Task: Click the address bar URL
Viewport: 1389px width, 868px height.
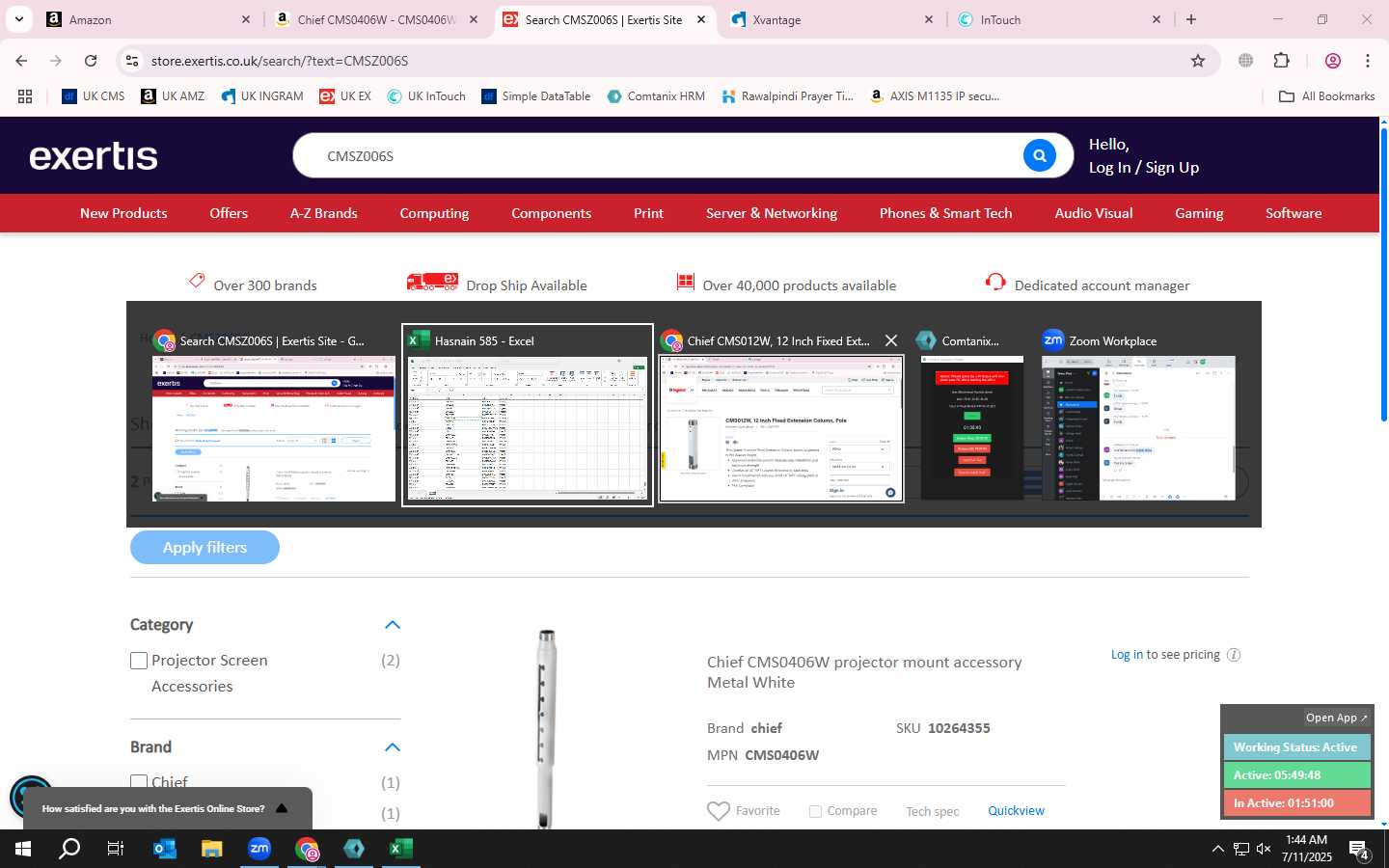Action: point(280,61)
